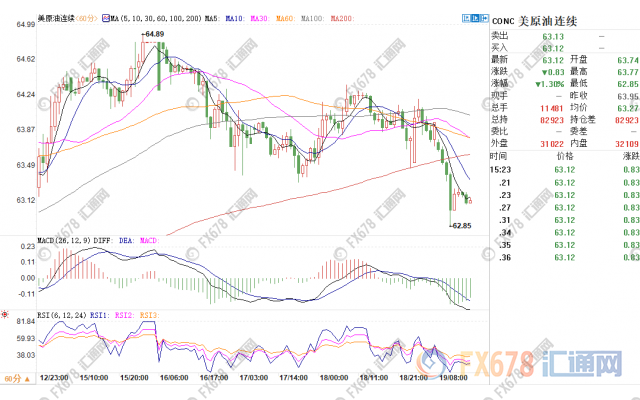
Task: Click the 买入 price row
Action: [x=552, y=46]
